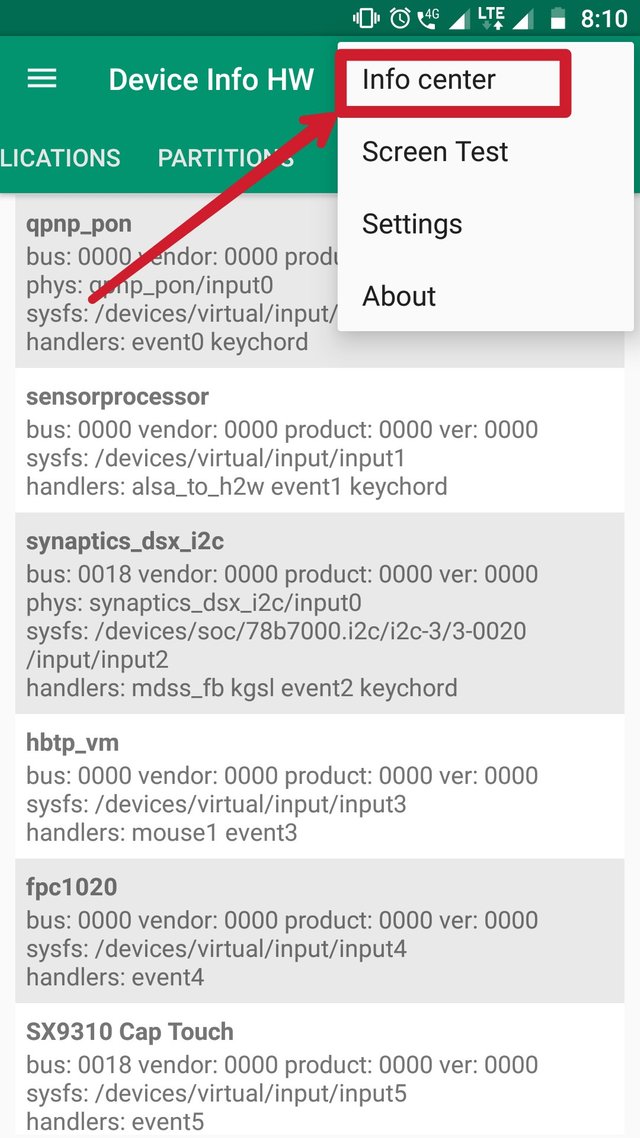Select the sensorprocessor device entry

319,441
